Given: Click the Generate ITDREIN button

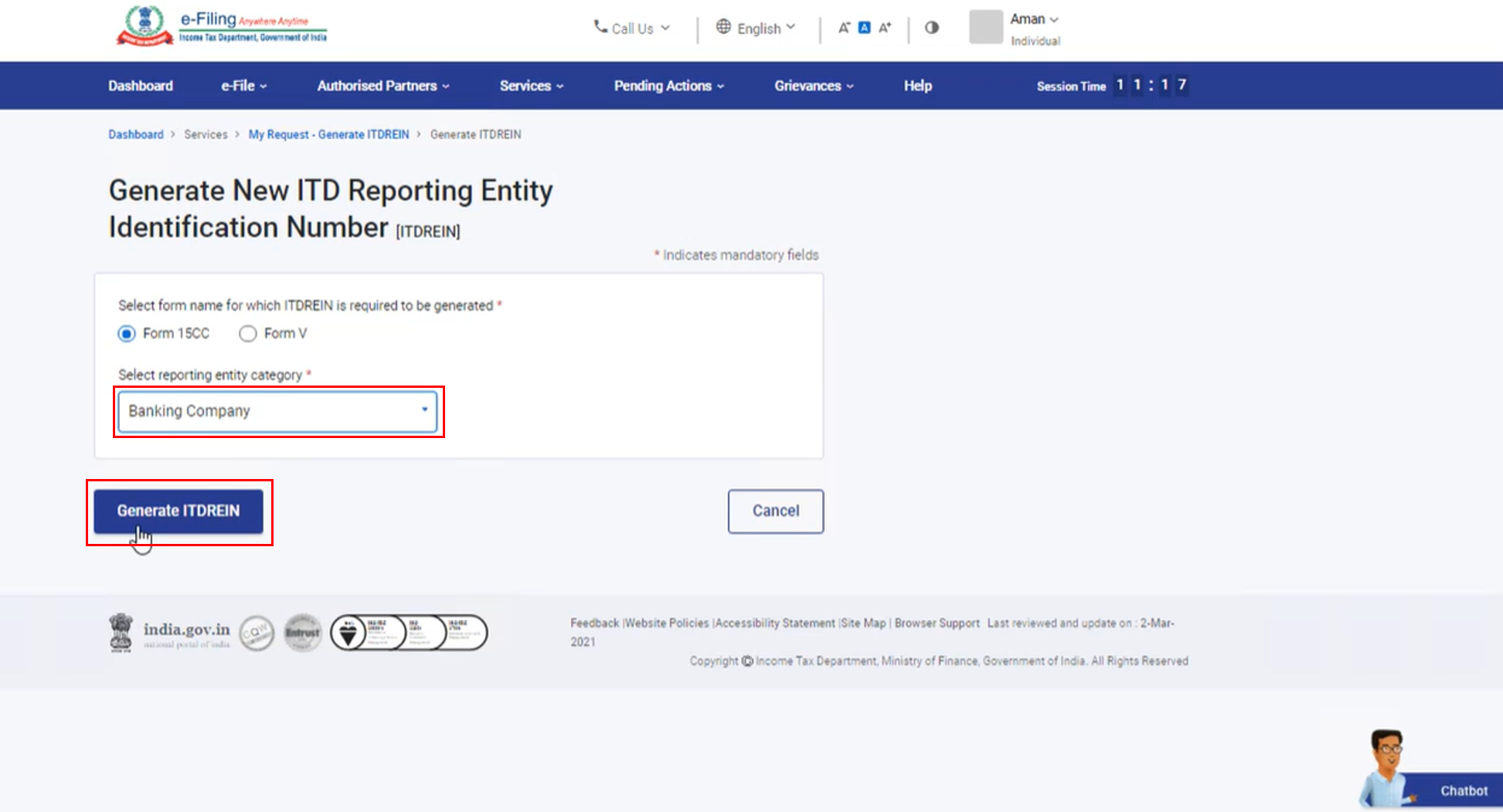Looking at the screenshot, I should pyautogui.click(x=179, y=511).
